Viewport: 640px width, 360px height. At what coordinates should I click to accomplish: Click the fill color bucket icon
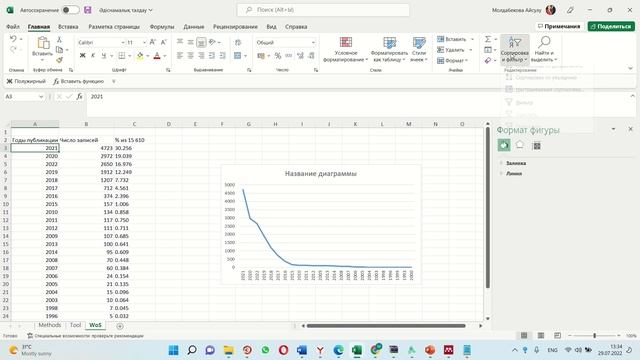point(140,56)
